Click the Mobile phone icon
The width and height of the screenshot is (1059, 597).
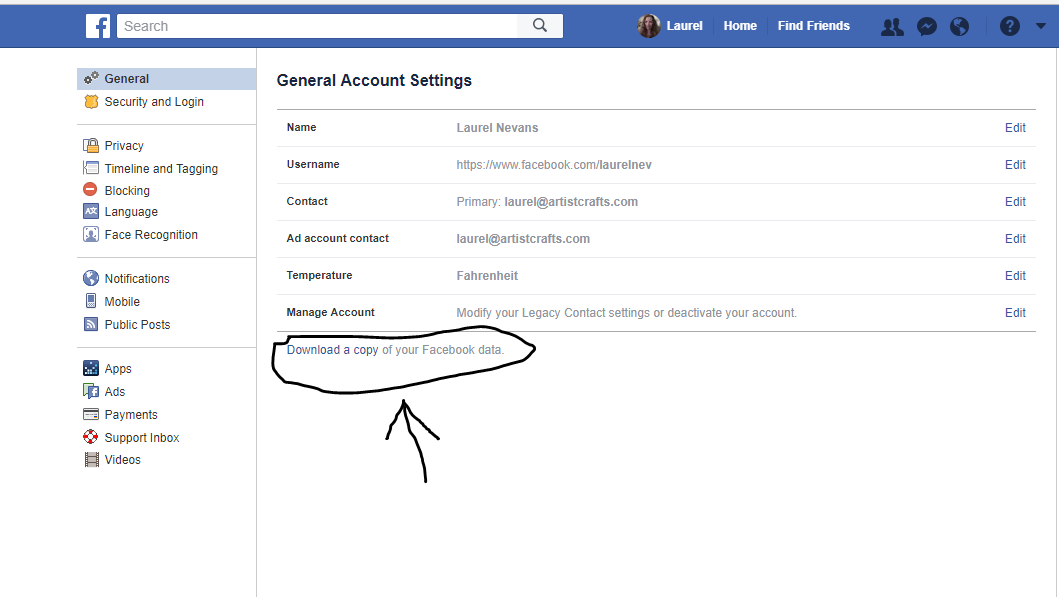tap(91, 301)
